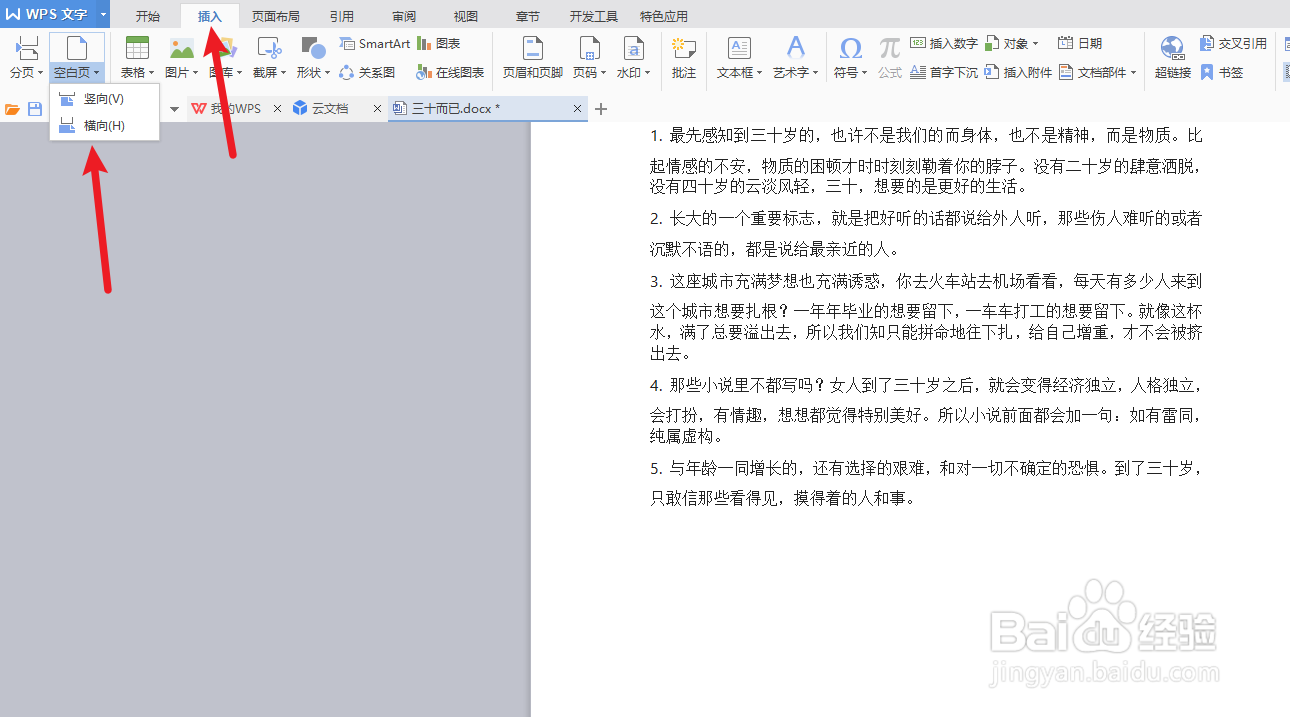This screenshot has height=717, width=1290.
Task: Insert a SmartArt graphic
Action: [375, 44]
